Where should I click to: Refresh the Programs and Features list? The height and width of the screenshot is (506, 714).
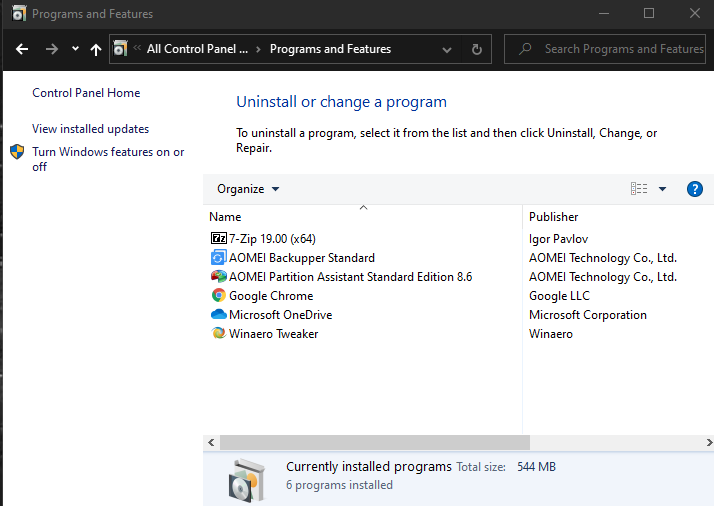[476, 49]
